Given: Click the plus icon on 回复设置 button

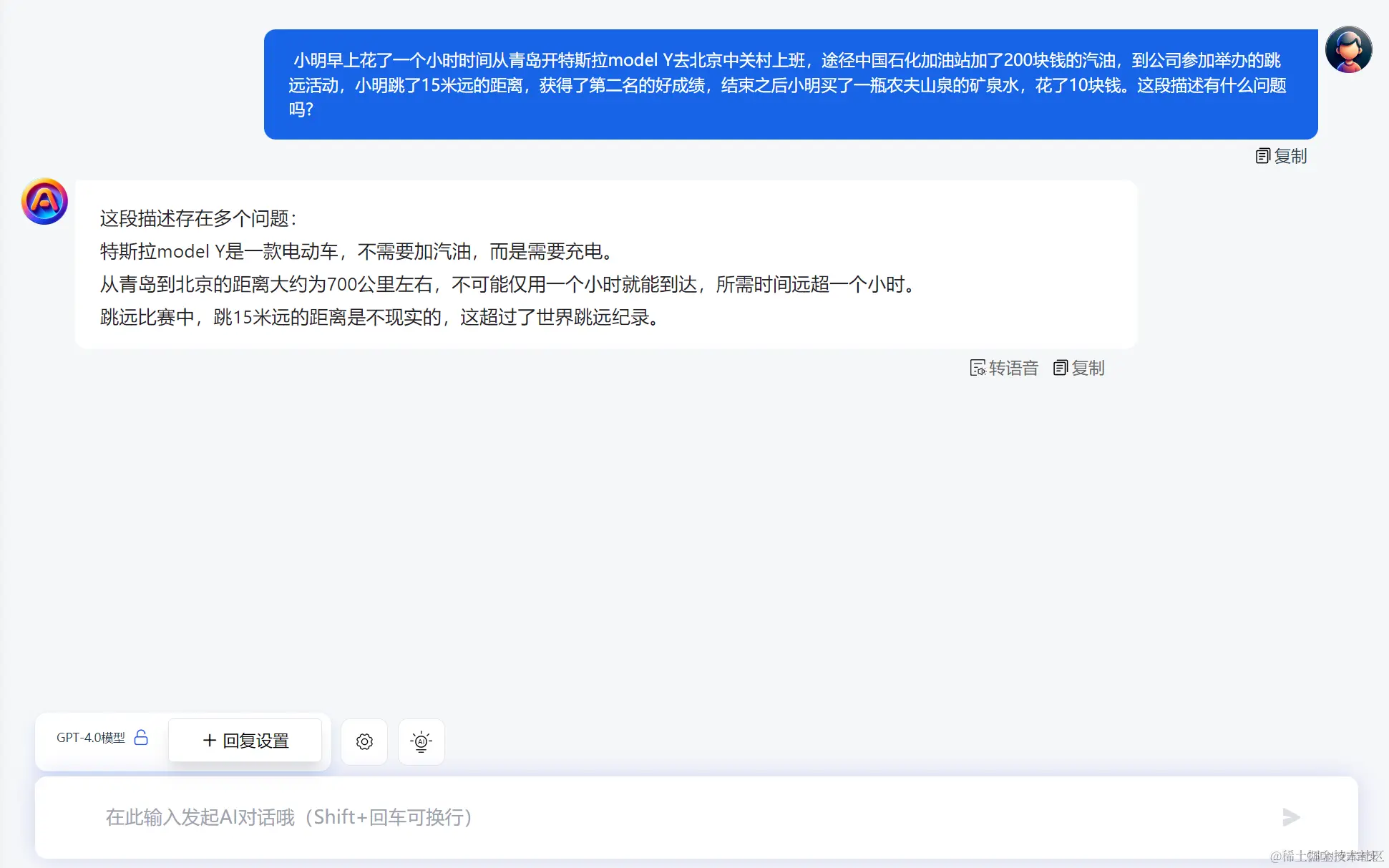Looking at the screenshot, I should tap(208, 741).
